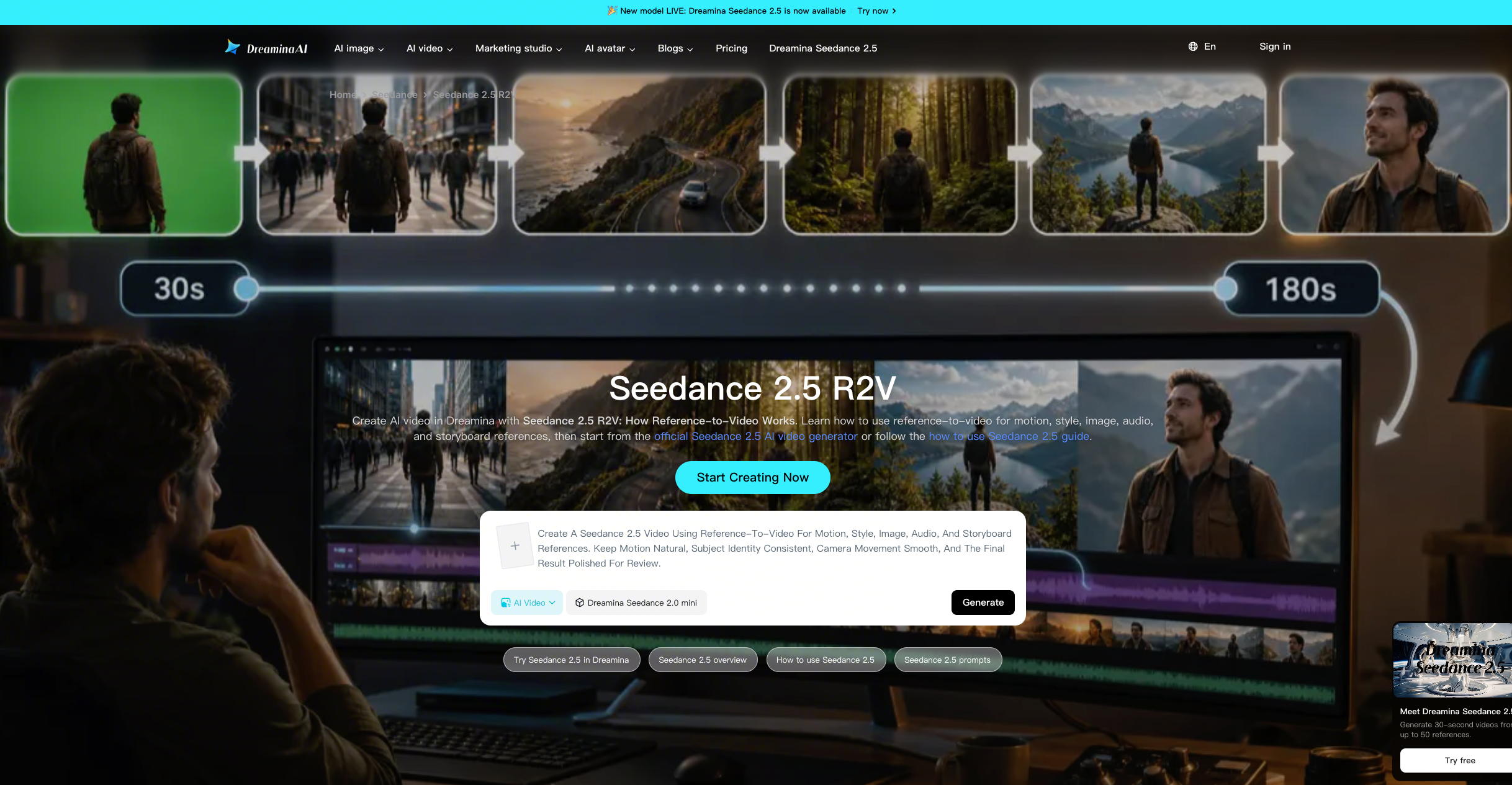Open Dreamina Seedance 2.5 nav item
Screen dimensions: 1512x785
(823, 48)
